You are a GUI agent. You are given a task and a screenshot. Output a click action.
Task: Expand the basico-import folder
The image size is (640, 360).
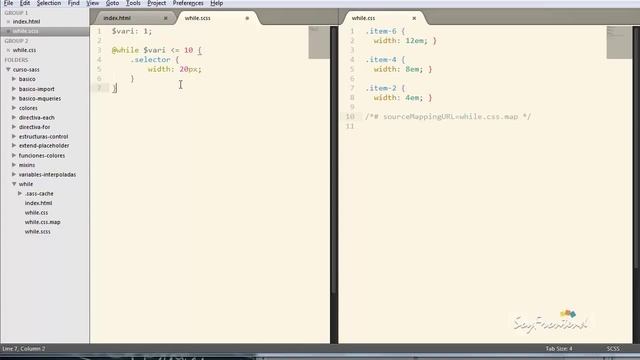(14, 89)
